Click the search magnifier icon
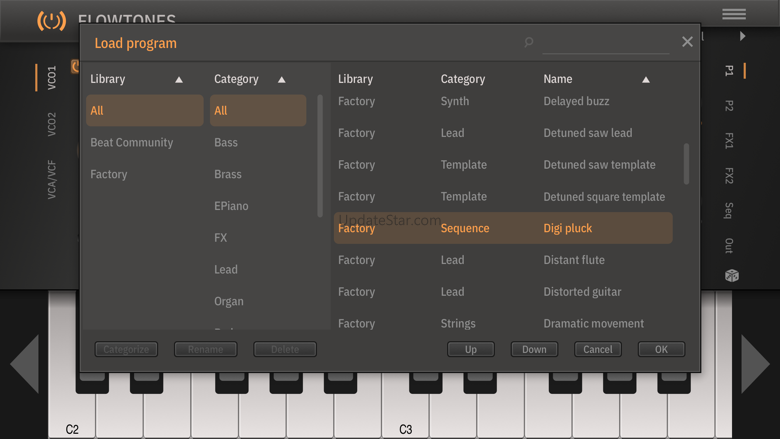Viewport: 780px width, 439px height. pyautogui.click(x=529, y=43)
